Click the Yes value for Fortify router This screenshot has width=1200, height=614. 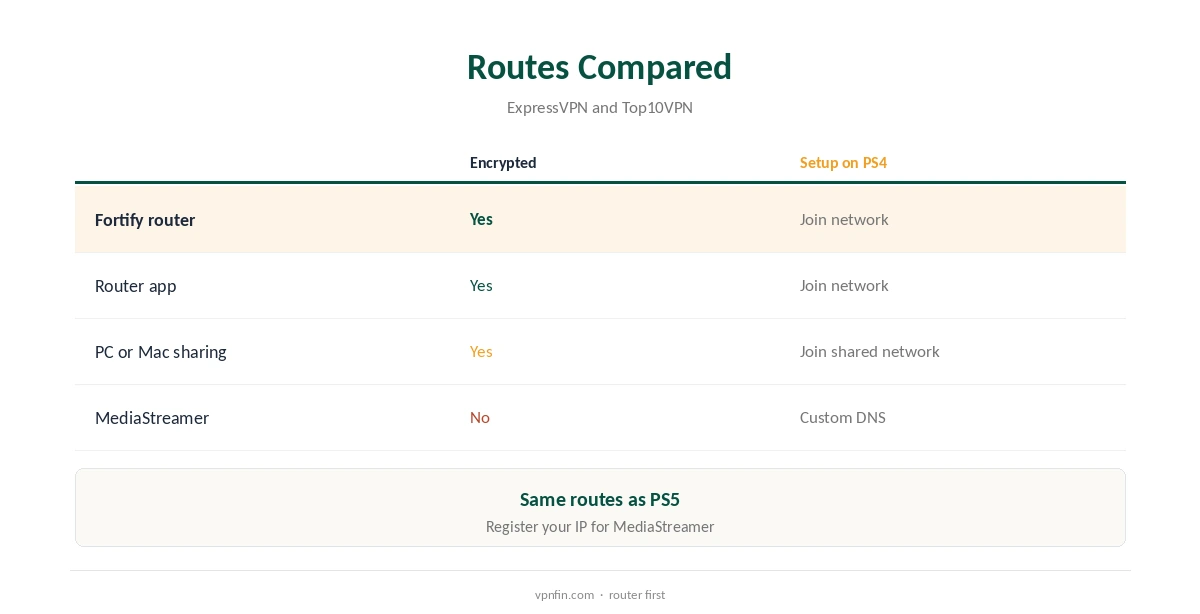(481, 219)
